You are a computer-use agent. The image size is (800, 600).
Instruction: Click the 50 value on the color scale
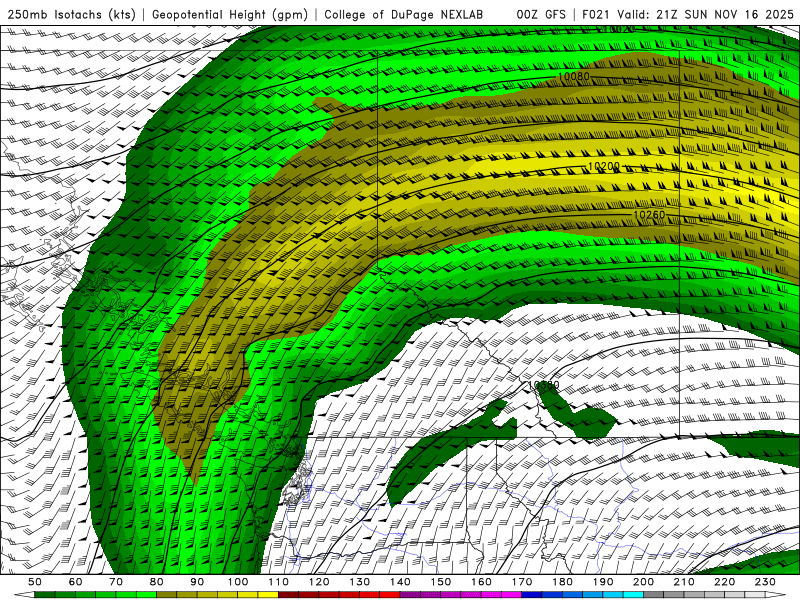click(35, 582)
